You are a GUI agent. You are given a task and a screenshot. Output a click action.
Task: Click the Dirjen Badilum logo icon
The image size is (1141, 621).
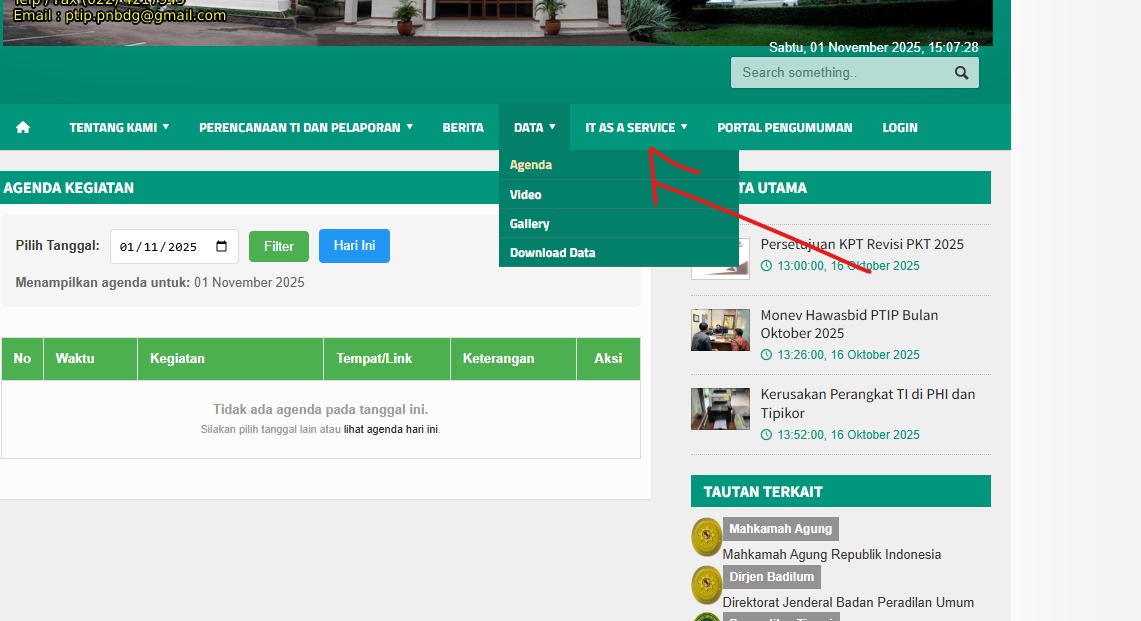(x=707, y=585)
